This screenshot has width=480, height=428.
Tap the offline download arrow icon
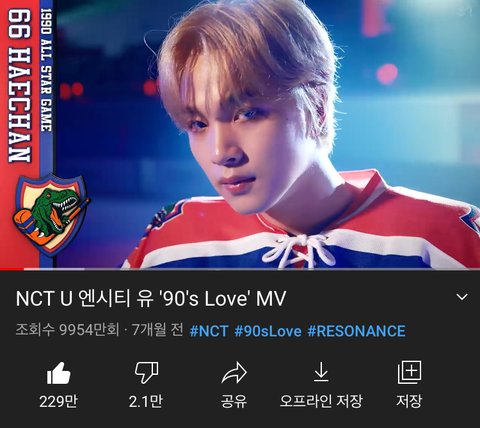tap(321, 372)
